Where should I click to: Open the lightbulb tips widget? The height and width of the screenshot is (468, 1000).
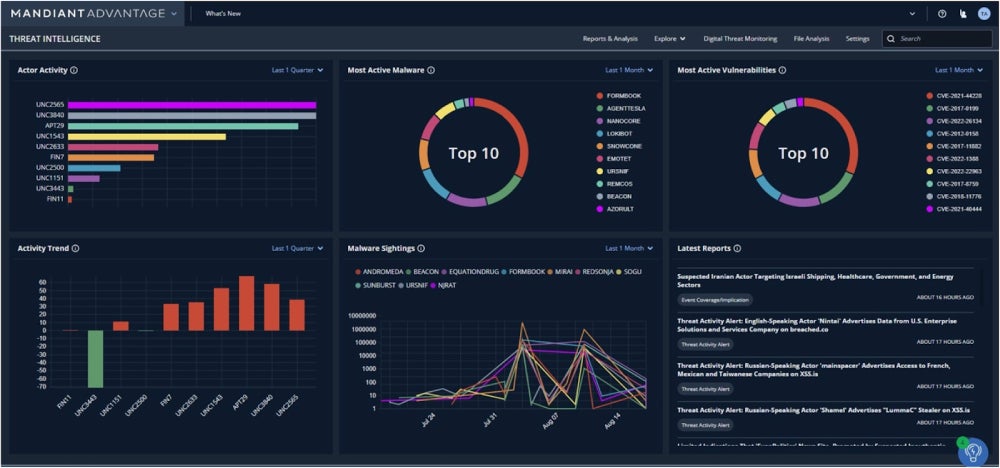pyautogui.click(x=972, y=452)
